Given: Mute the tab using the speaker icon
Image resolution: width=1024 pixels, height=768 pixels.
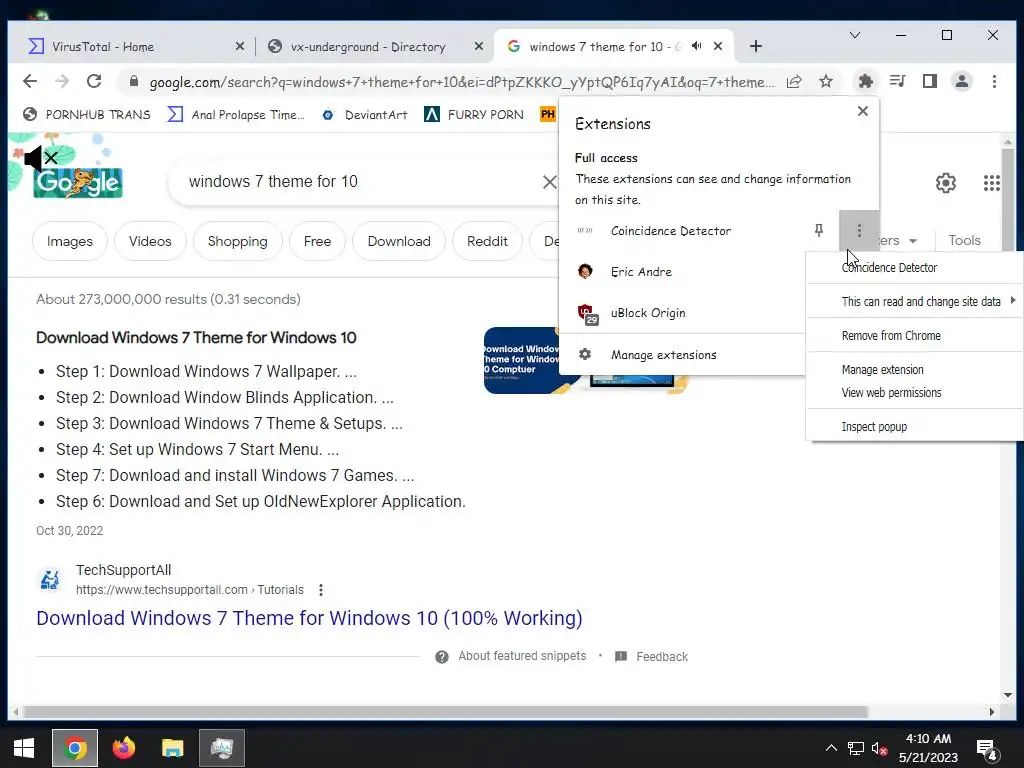Looking at the screenshot, I should pyautogui.click(x=697, y=46).
